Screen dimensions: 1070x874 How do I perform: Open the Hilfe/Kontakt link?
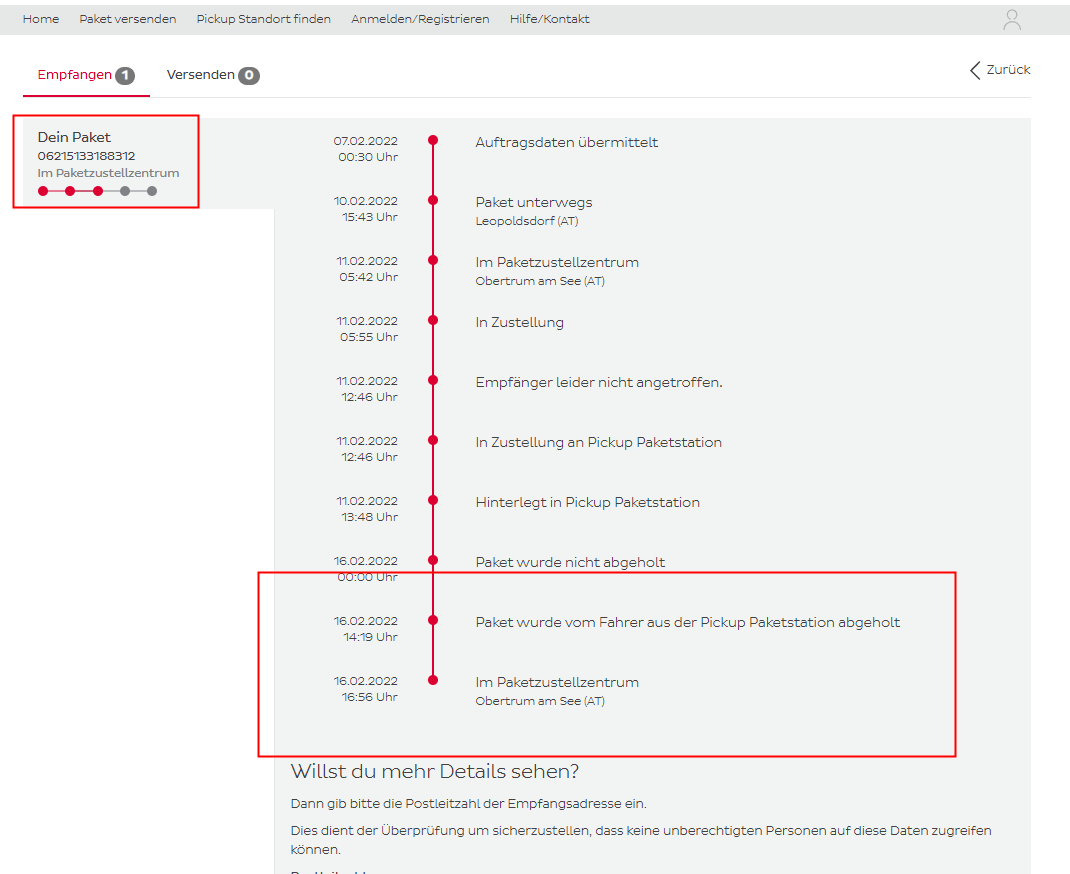click(549, 19)
